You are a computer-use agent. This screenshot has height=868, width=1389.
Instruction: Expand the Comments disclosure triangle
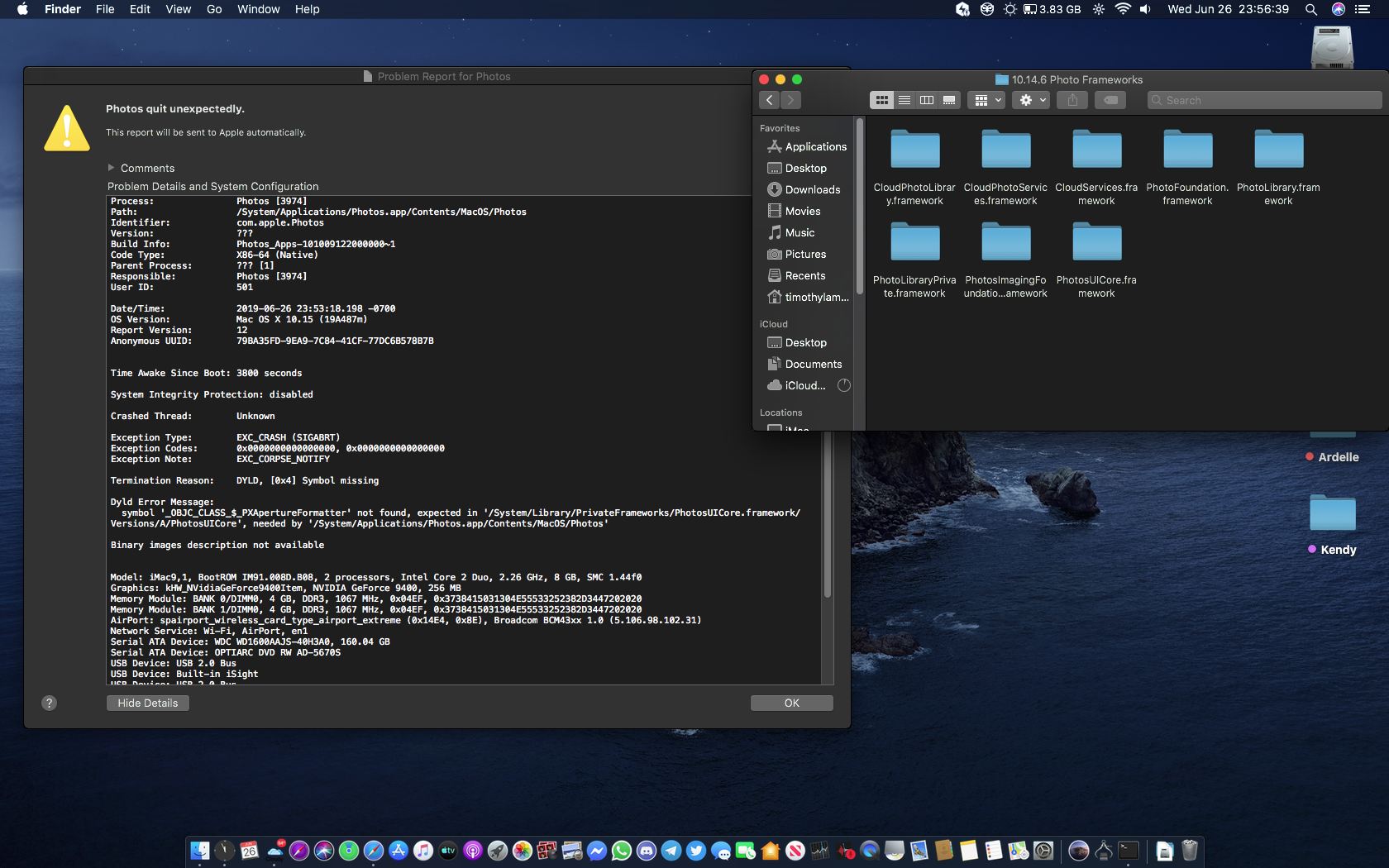(112, 168)
